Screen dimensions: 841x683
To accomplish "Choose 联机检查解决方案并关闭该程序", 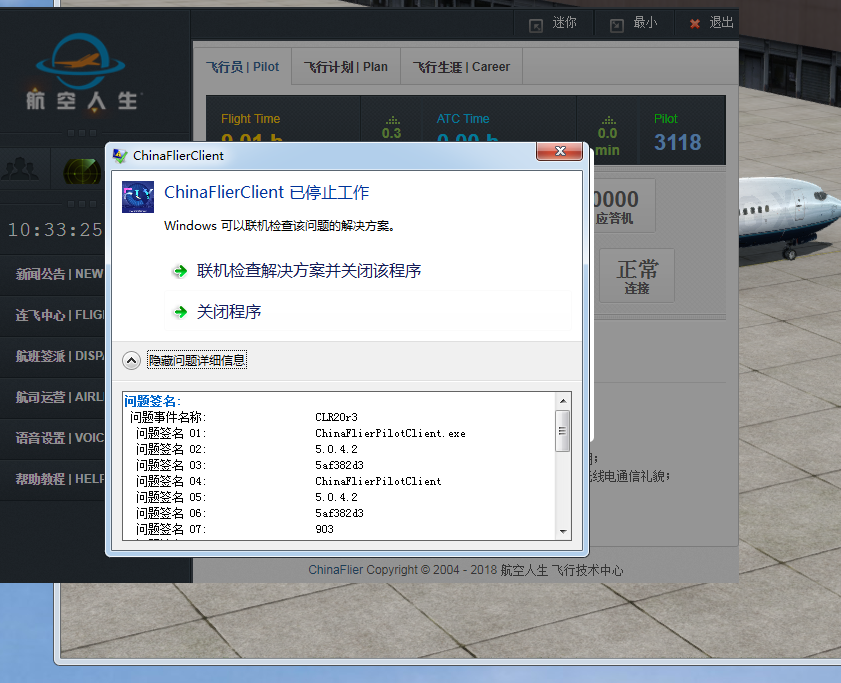I will (x=309, y=271).
